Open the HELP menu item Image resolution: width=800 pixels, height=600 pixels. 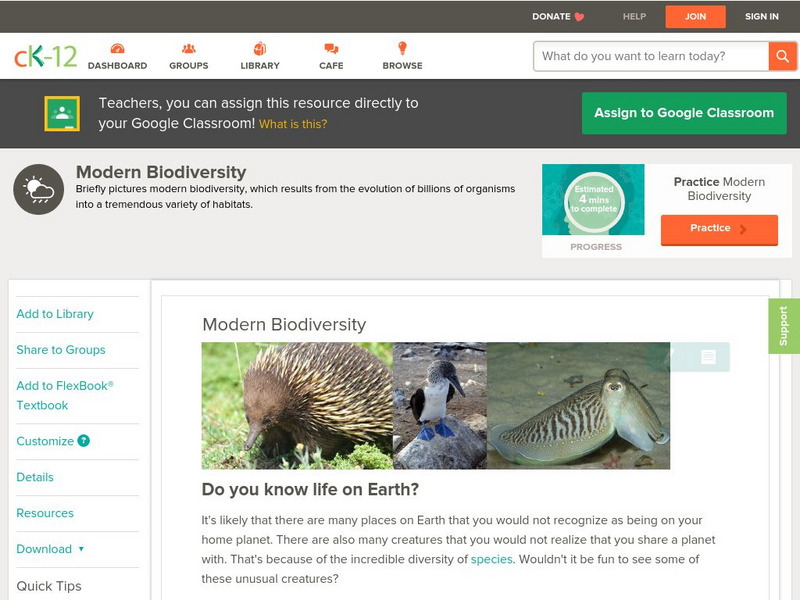[x=634, y=16]
